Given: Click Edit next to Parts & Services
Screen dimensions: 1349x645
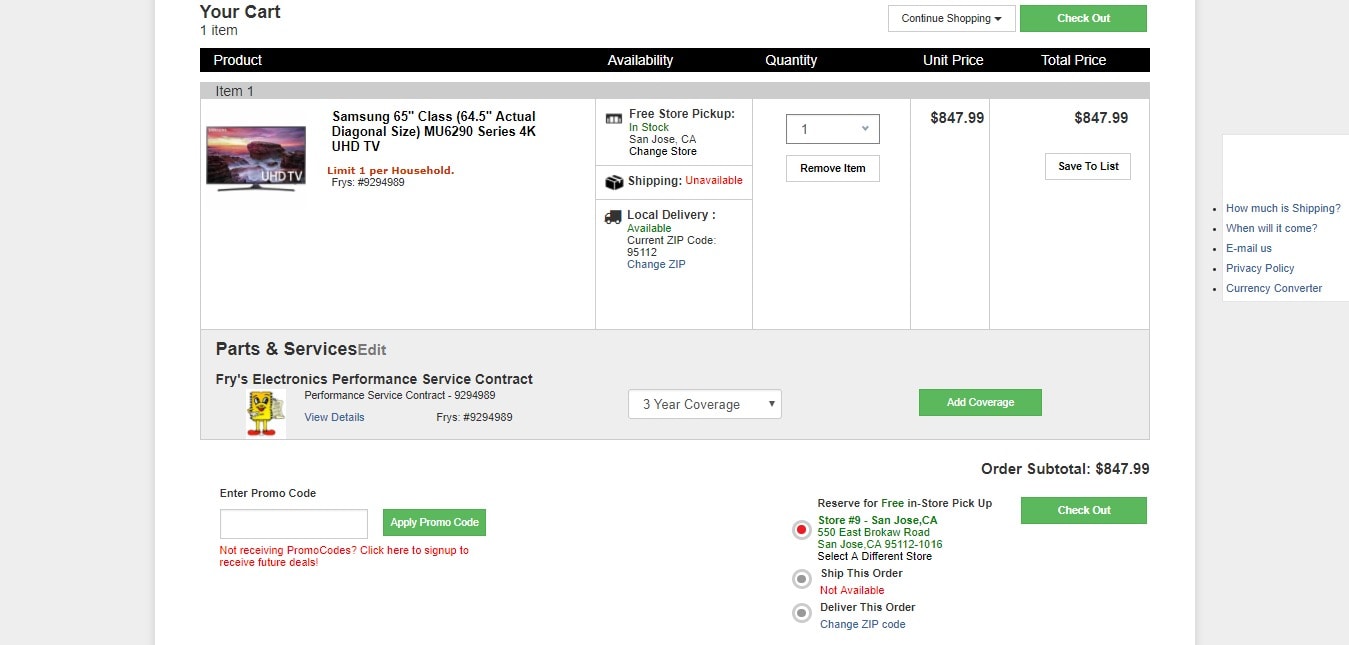Looking at the screenshot, I should click(x=372, y=350).
